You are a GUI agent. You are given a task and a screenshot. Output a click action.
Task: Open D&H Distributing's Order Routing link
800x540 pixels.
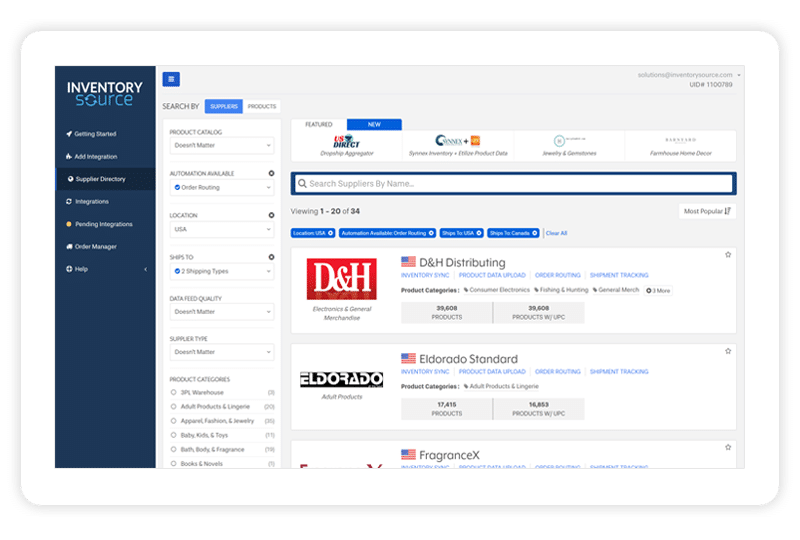557,275
